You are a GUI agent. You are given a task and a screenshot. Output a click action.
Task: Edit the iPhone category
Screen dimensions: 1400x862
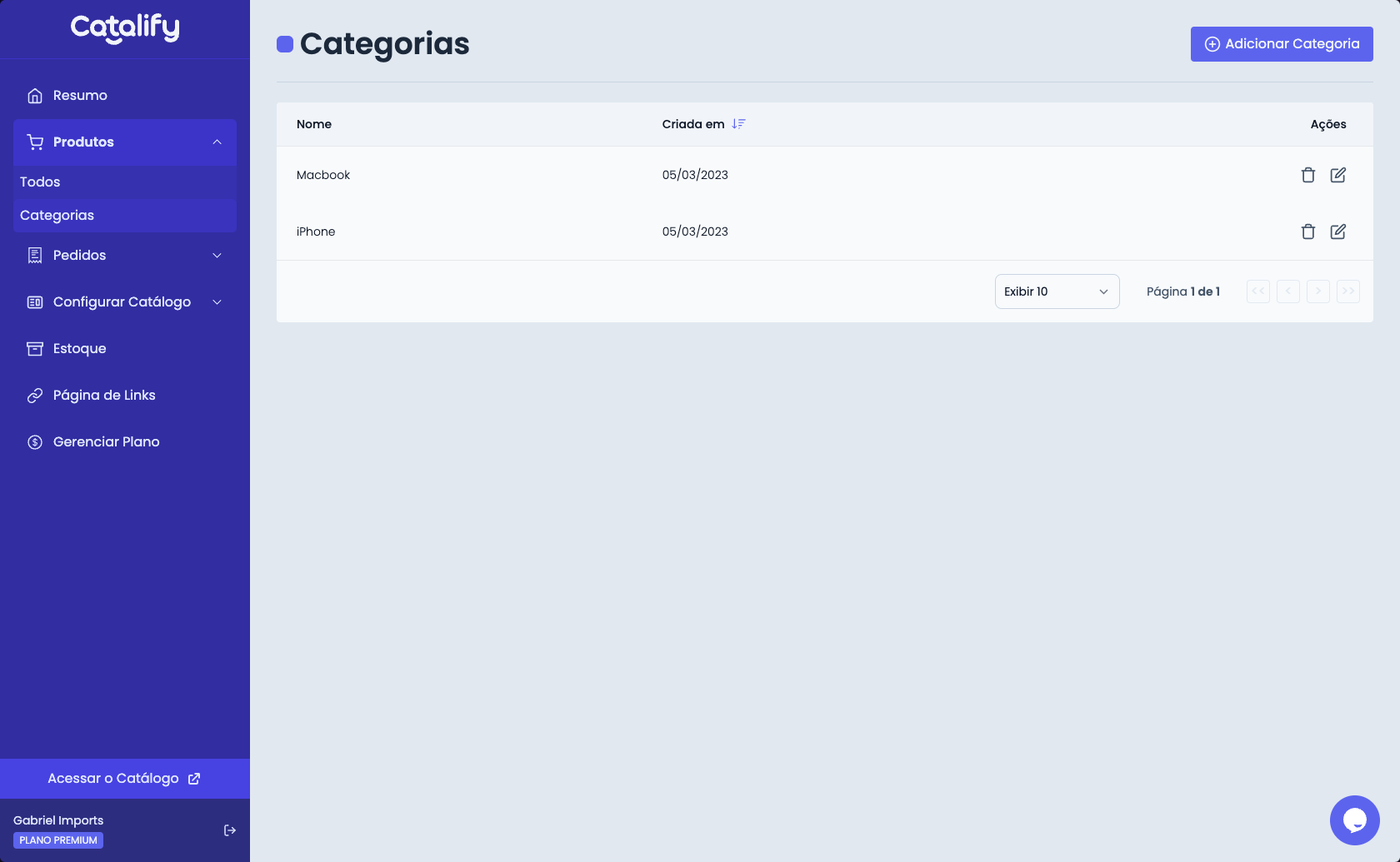(x=1338, y=232)
